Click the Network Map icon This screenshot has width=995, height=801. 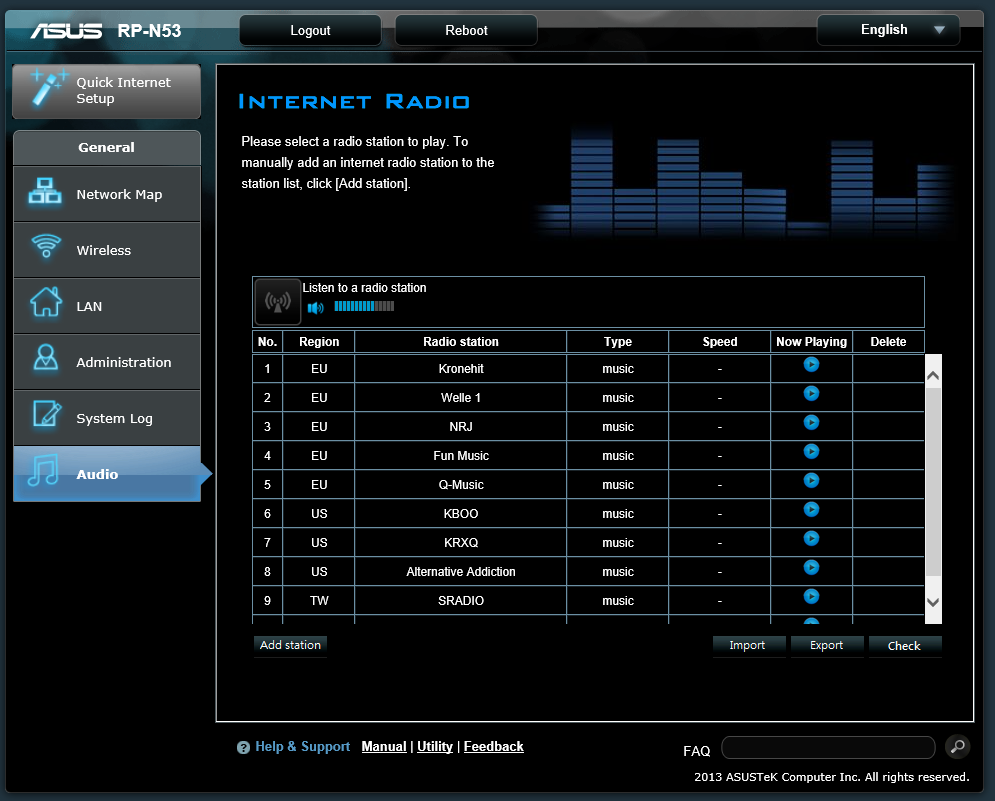pyautogui.click(x=45, y=191)
